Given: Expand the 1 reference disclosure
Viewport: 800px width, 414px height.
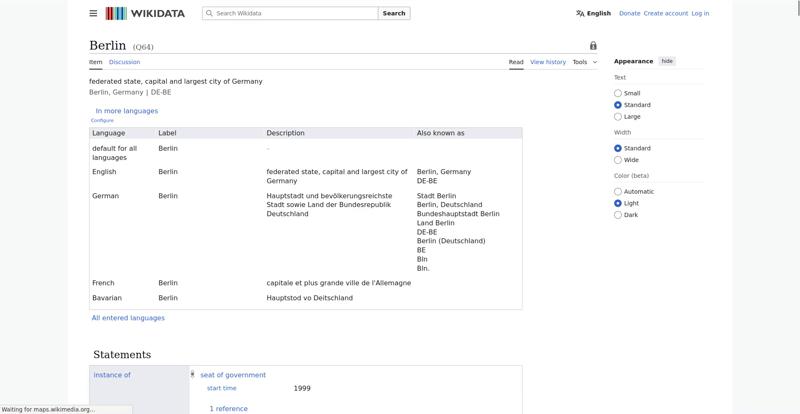Looking at the screenshot, I should click(229, 408).
